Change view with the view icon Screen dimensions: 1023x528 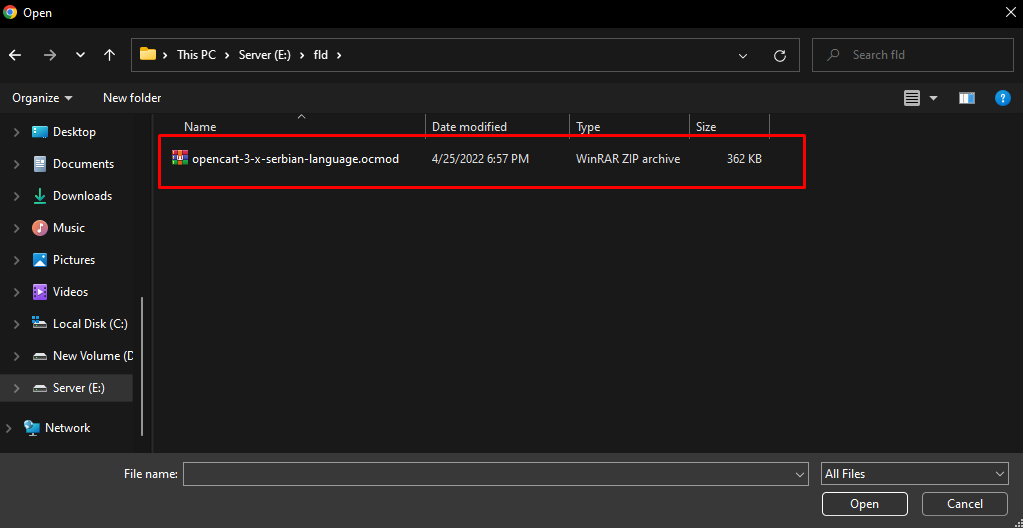[x=911, y=98]
